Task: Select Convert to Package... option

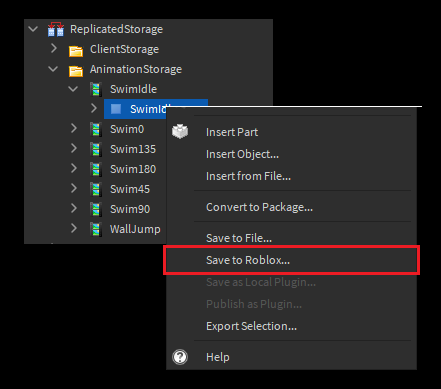Action: pyautogui.click(x=291, y=207)
